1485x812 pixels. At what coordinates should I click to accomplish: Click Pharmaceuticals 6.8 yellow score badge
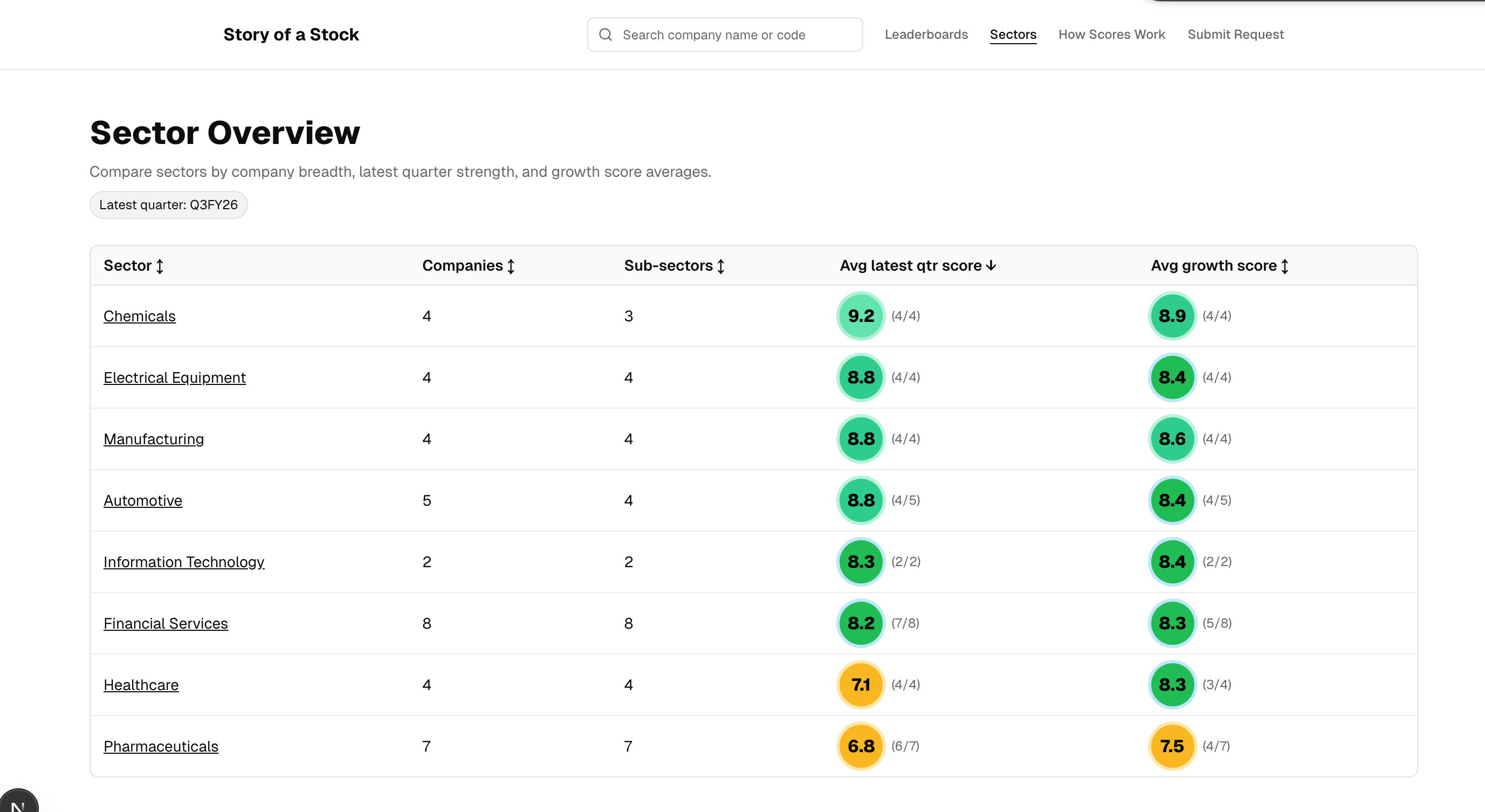tap(861, 746)
